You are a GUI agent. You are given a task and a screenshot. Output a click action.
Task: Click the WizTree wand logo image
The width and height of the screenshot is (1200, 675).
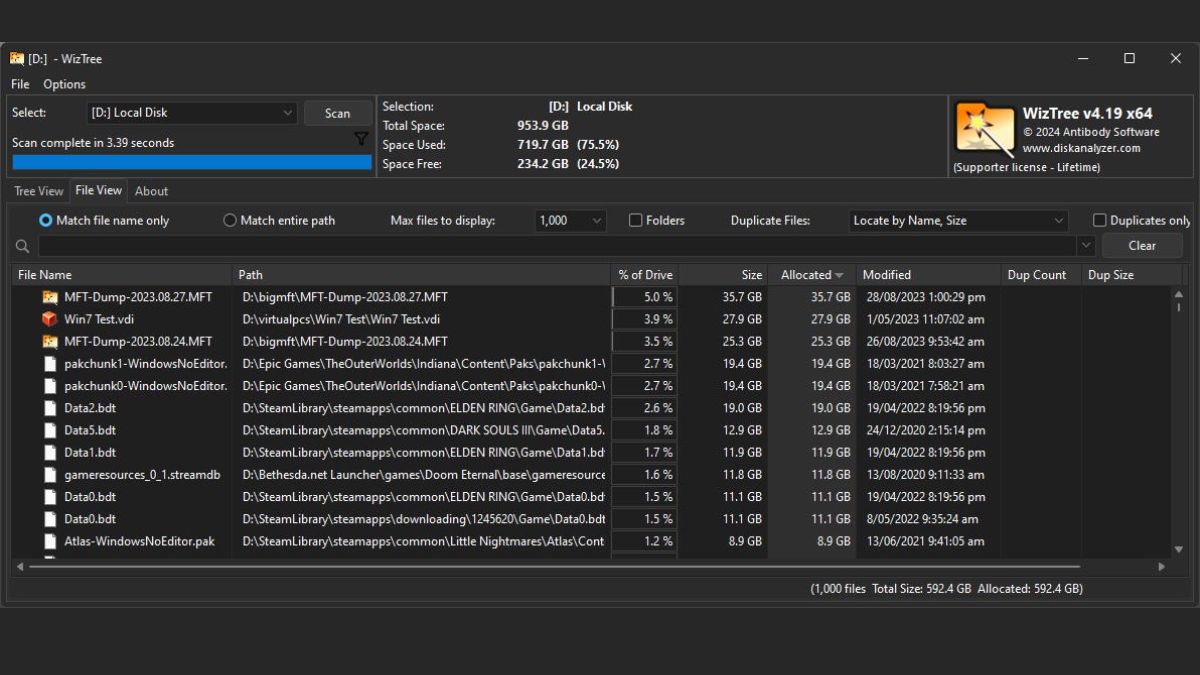[985, 129]
